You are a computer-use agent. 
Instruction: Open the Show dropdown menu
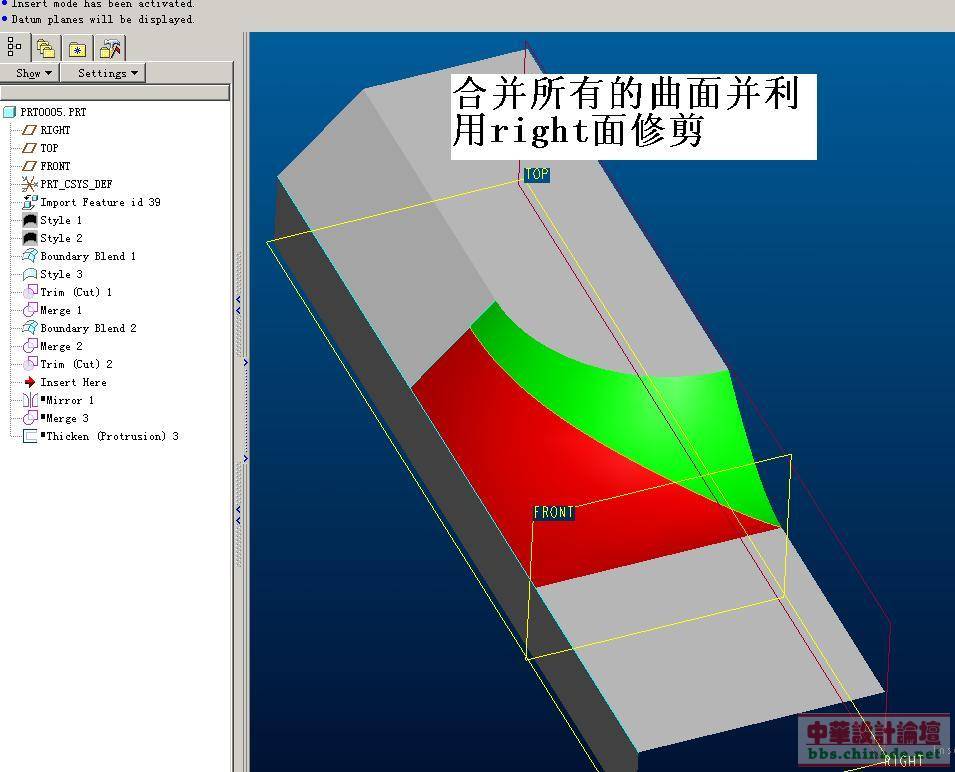(31, 73)
